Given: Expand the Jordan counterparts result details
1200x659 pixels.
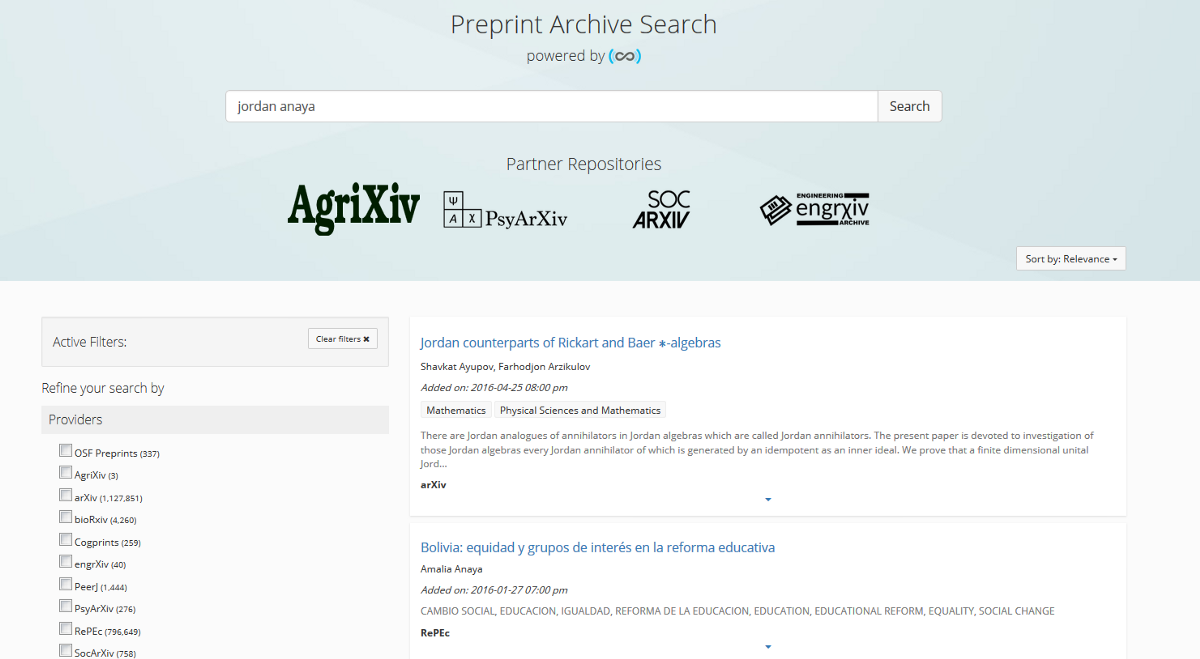Looking at the screenshot, I should (768, 499).
